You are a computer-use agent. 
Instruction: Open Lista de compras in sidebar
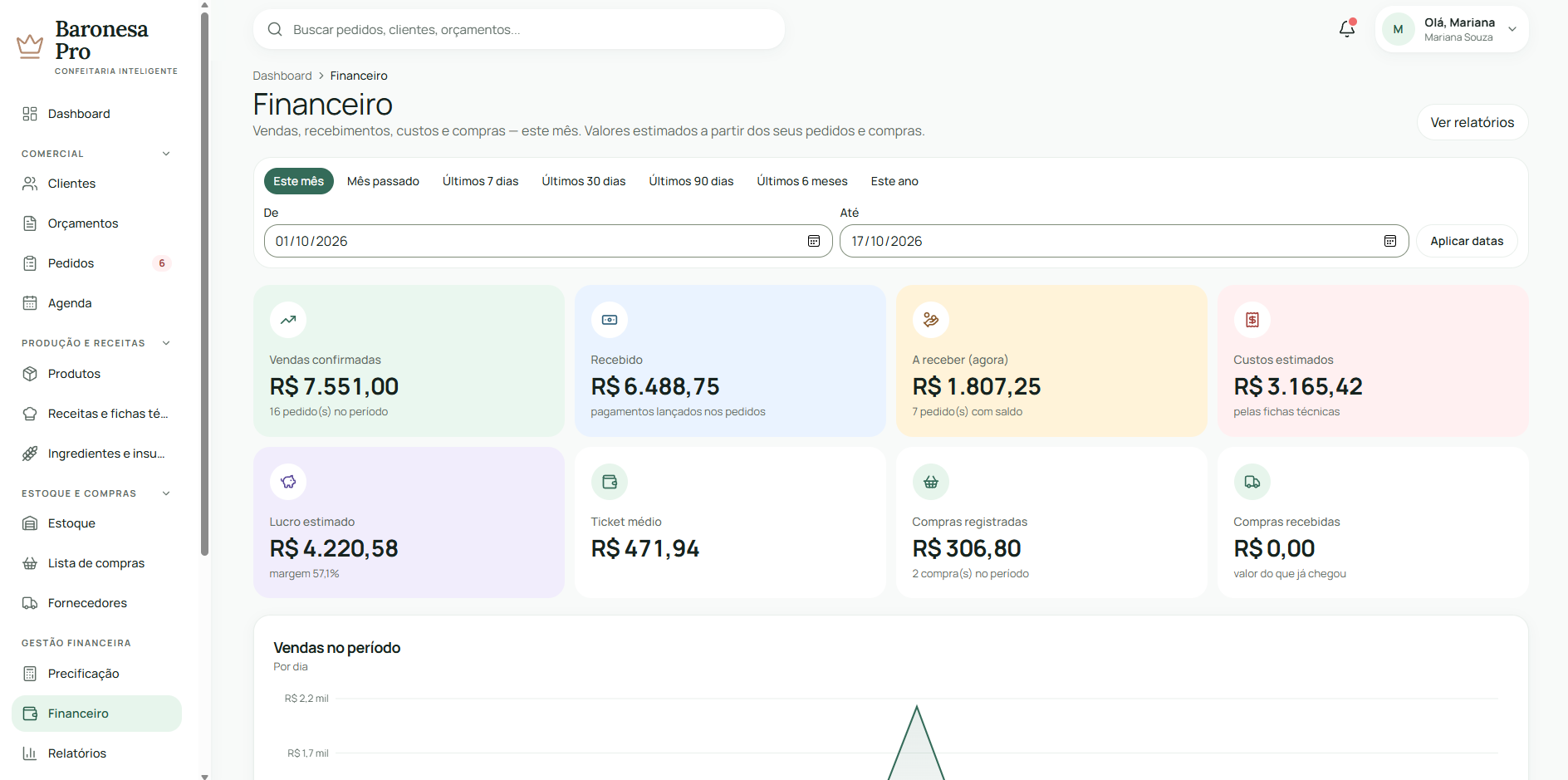[96, 563]
